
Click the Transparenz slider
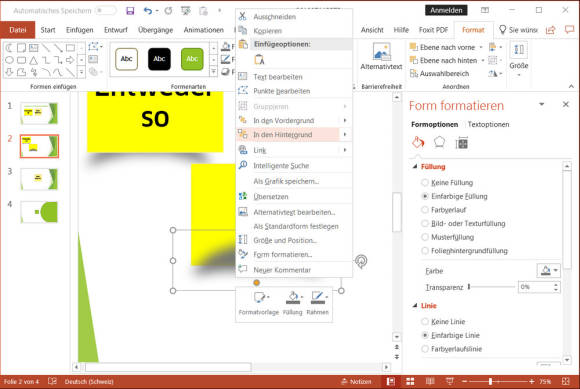point(492,287)
